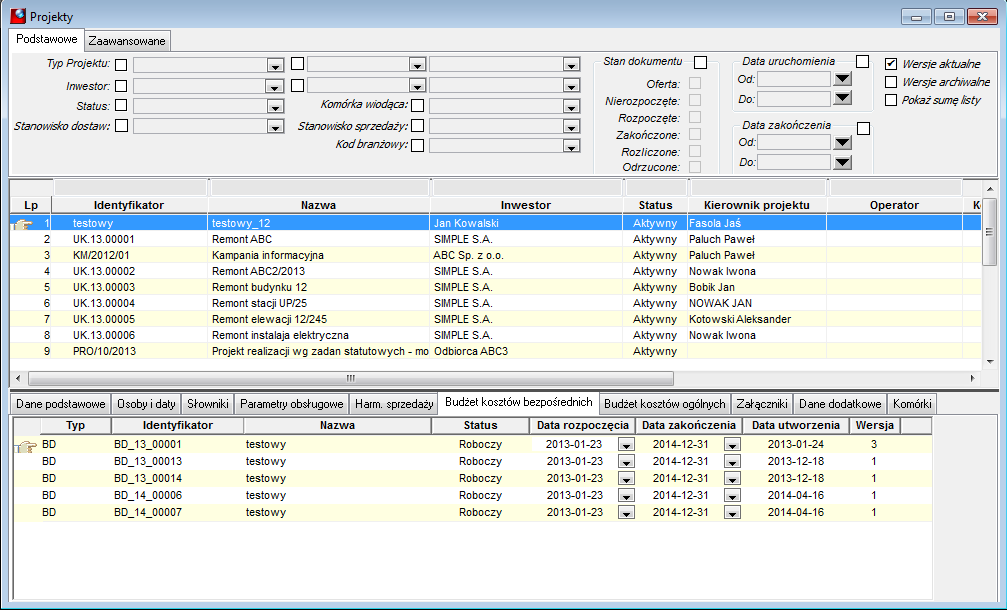Check the Wersje archiwalne option
The image size is (1007, 610).
pos(891,82)
